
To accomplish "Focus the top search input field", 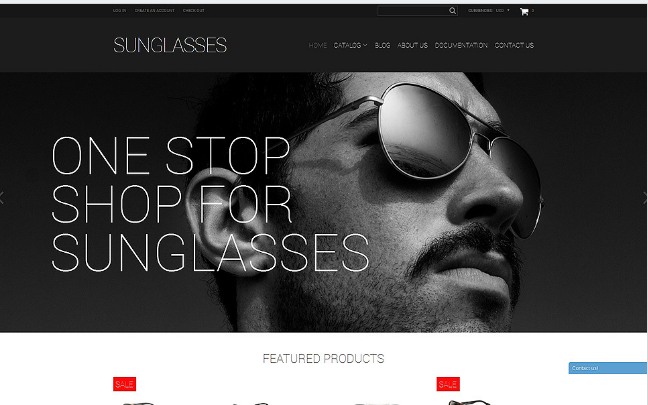I will tap(413, 11).
